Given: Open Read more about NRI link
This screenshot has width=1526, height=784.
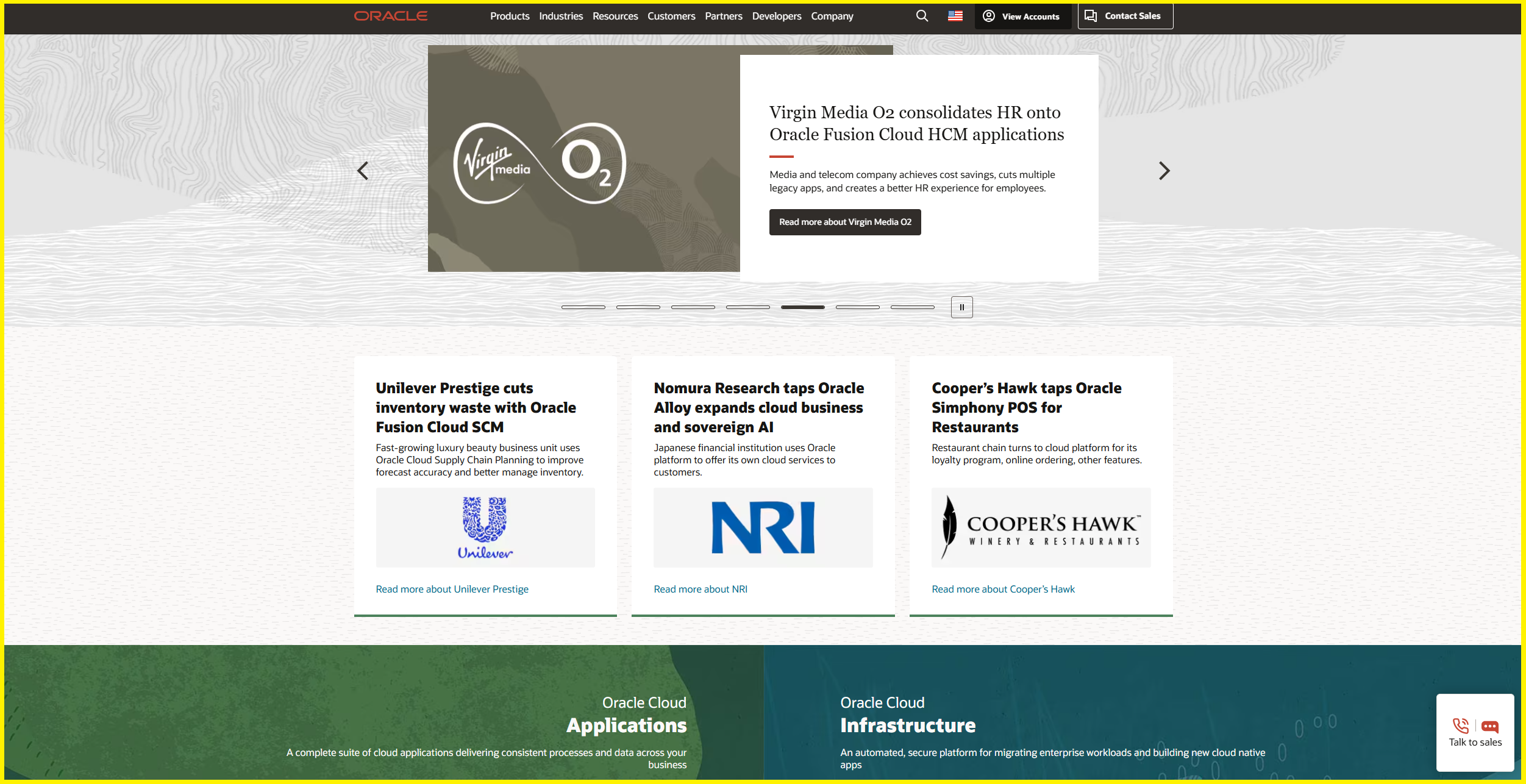Looking at the screenshot, I should click(x=700, y=589).
